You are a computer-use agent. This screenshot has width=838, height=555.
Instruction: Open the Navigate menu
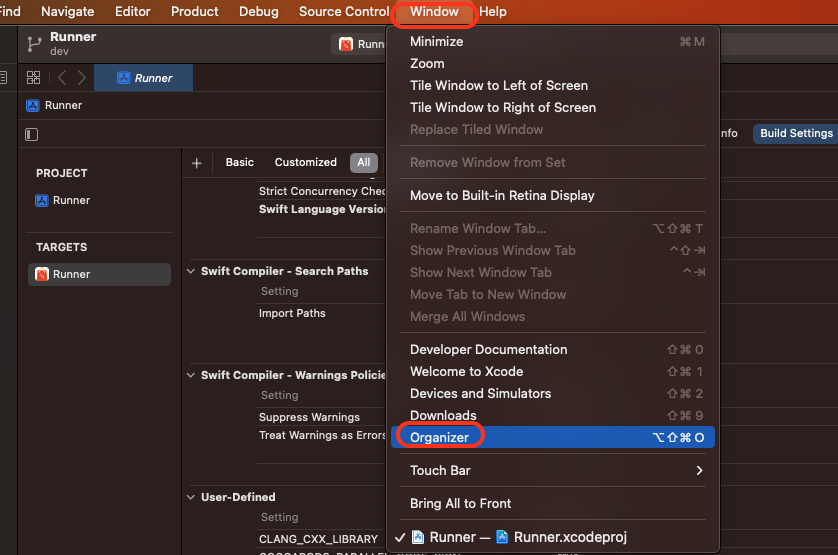click(x=67, y=12)
